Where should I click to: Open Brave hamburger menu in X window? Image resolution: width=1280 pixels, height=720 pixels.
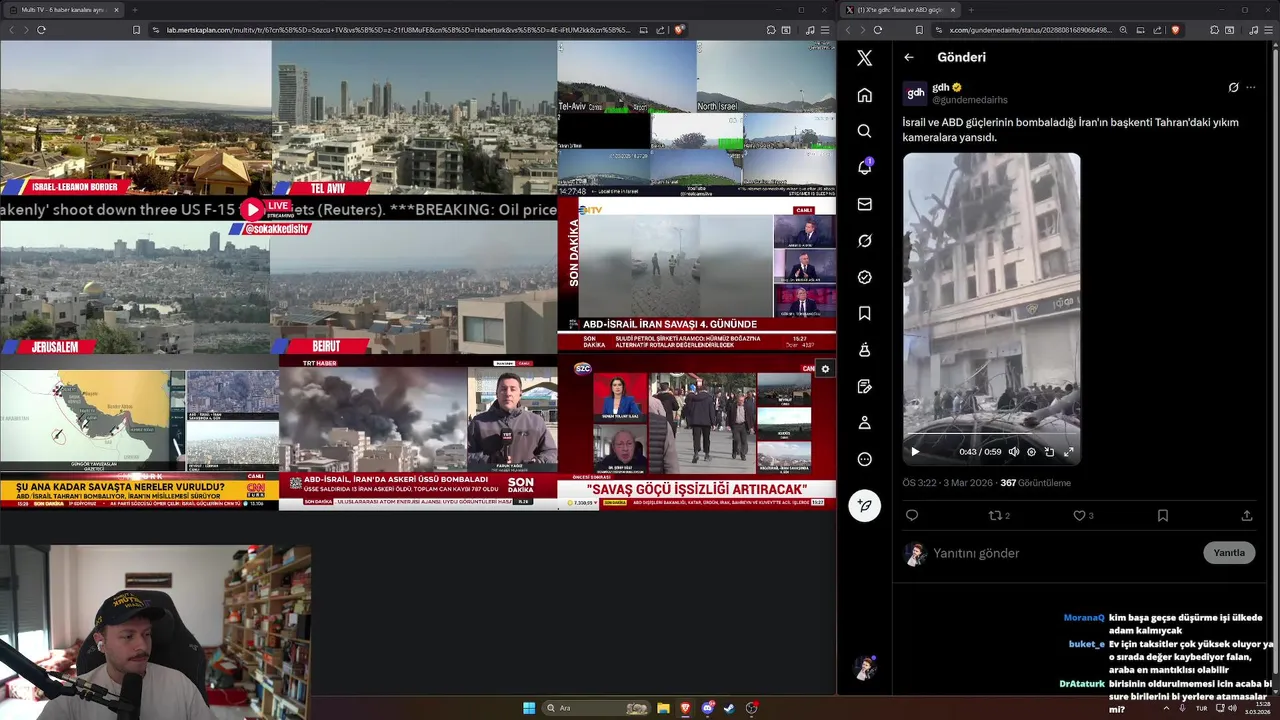click(x=1267, y=30)
